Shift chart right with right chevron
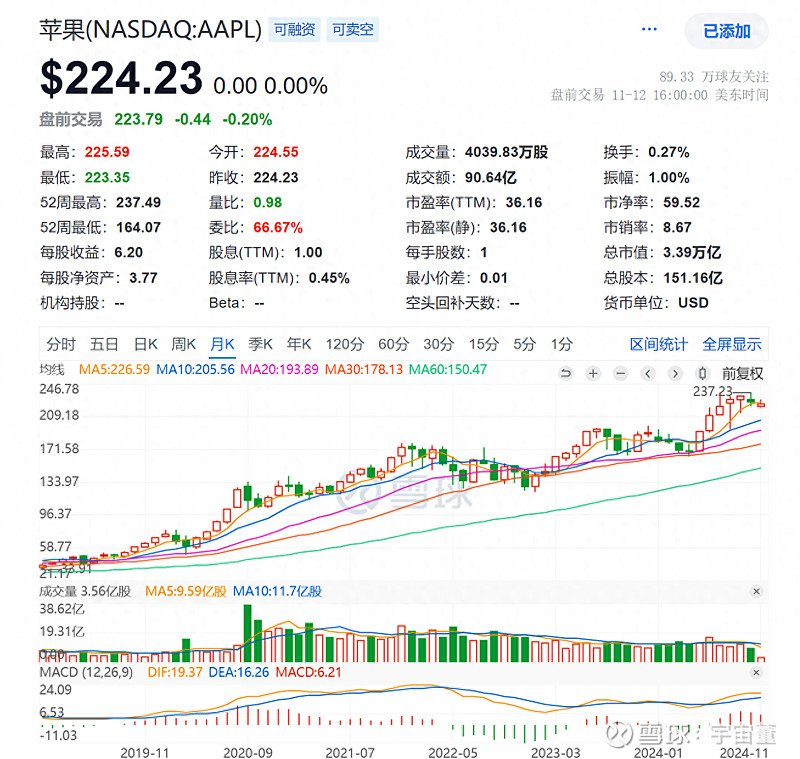Screen dimensions: 800x759 point(675,373)
